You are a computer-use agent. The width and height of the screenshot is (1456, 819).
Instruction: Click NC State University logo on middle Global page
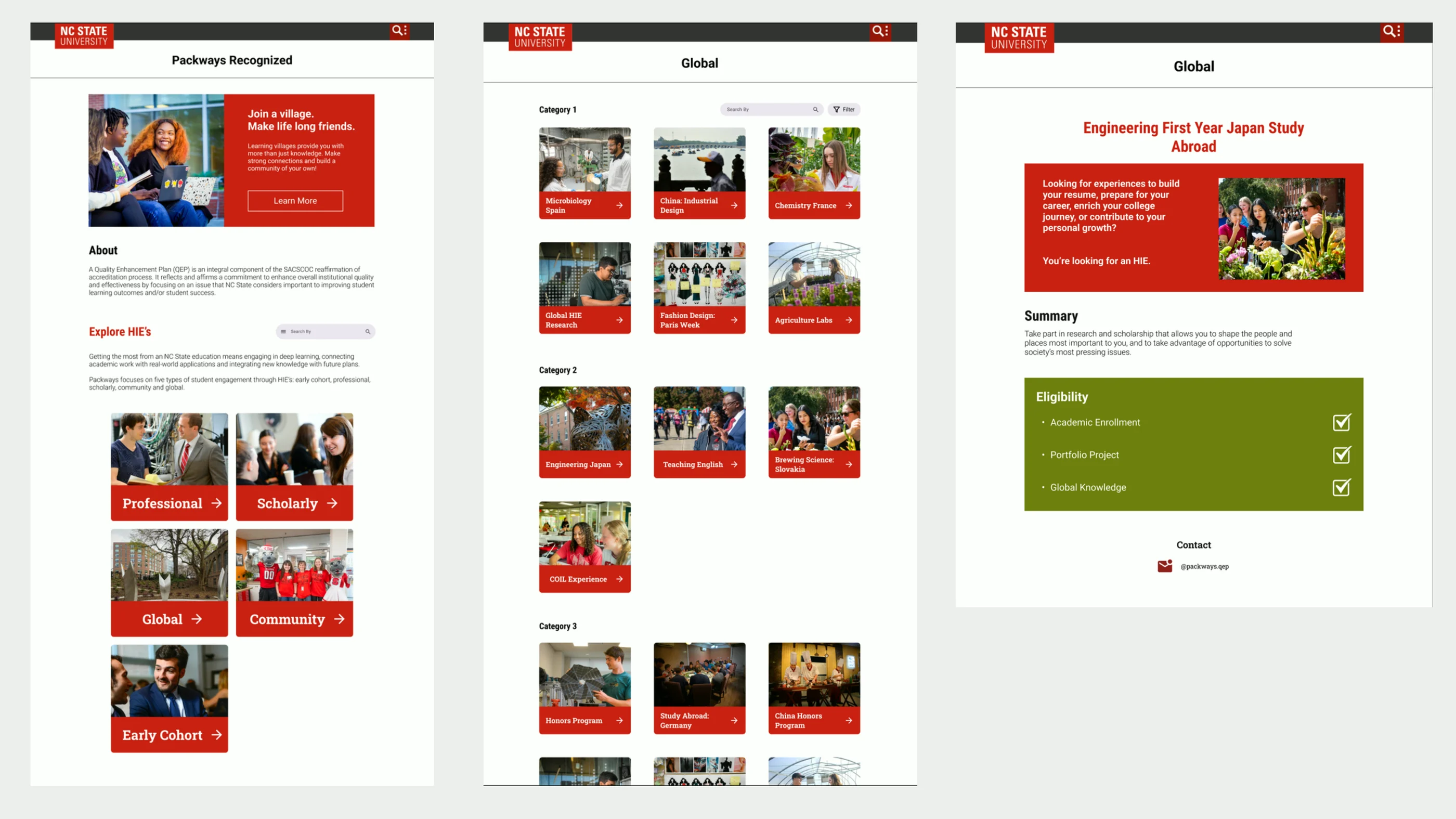tap(540, 37)
